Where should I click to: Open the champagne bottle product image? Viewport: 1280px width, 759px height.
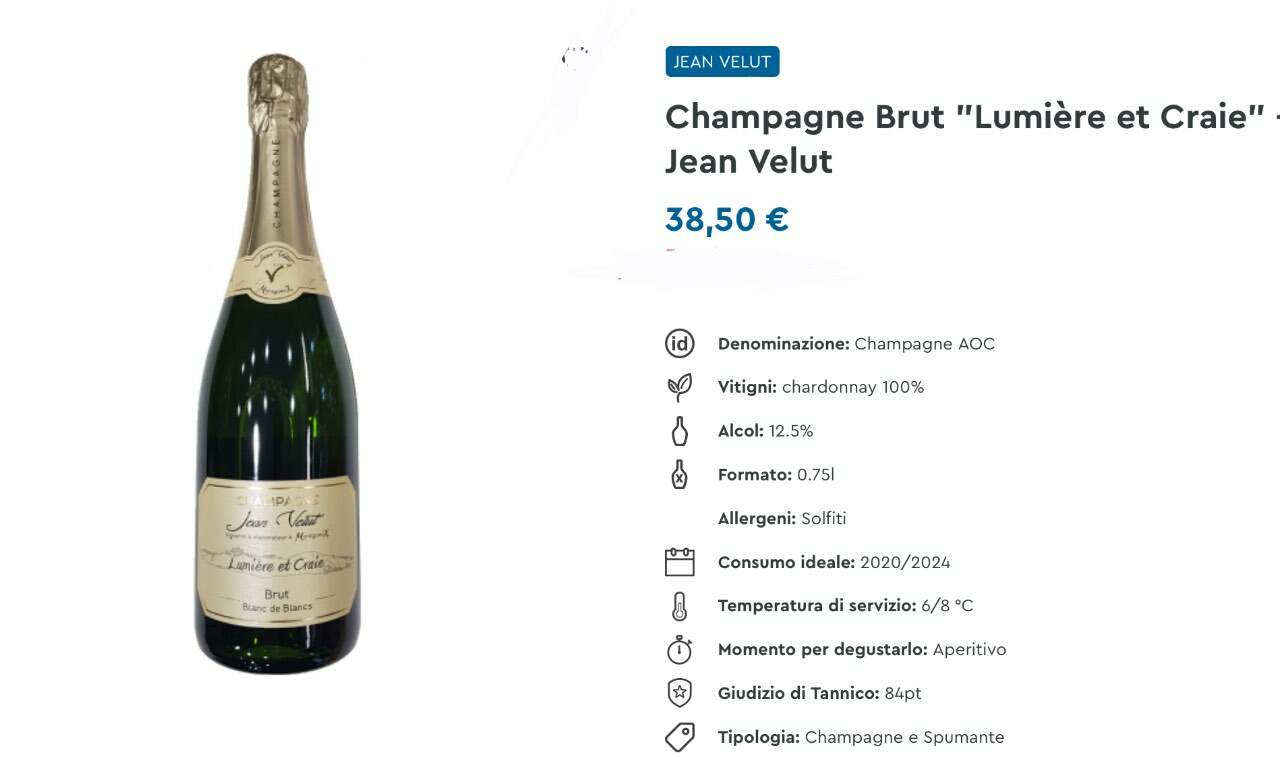(x=278, y=364)
